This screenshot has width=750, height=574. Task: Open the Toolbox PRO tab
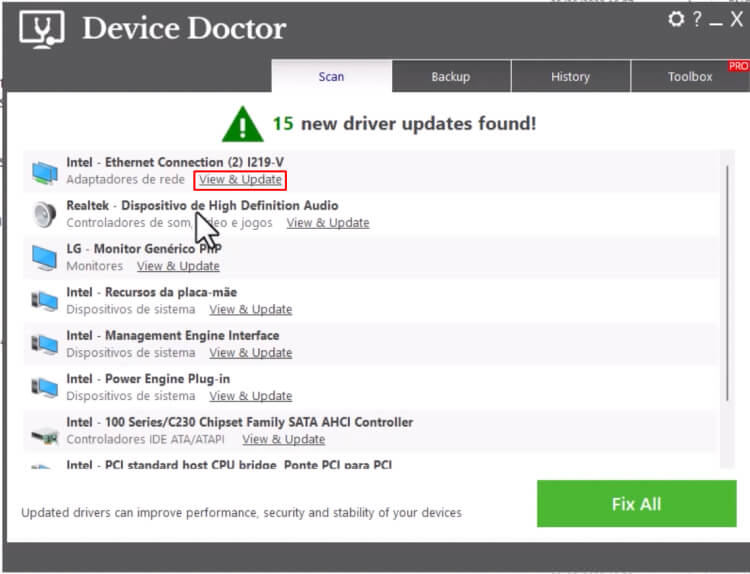tap(690, 77)
